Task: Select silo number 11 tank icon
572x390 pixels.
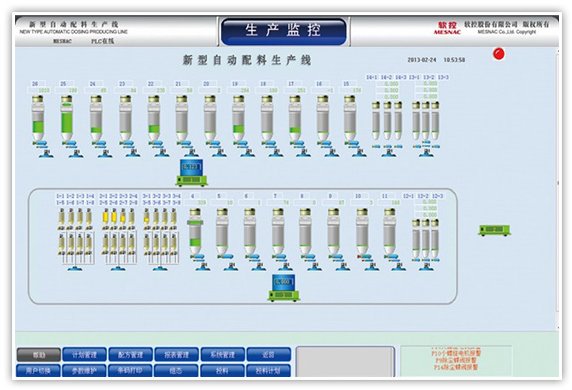Action: pyautogui.click(x=389, y=231)
